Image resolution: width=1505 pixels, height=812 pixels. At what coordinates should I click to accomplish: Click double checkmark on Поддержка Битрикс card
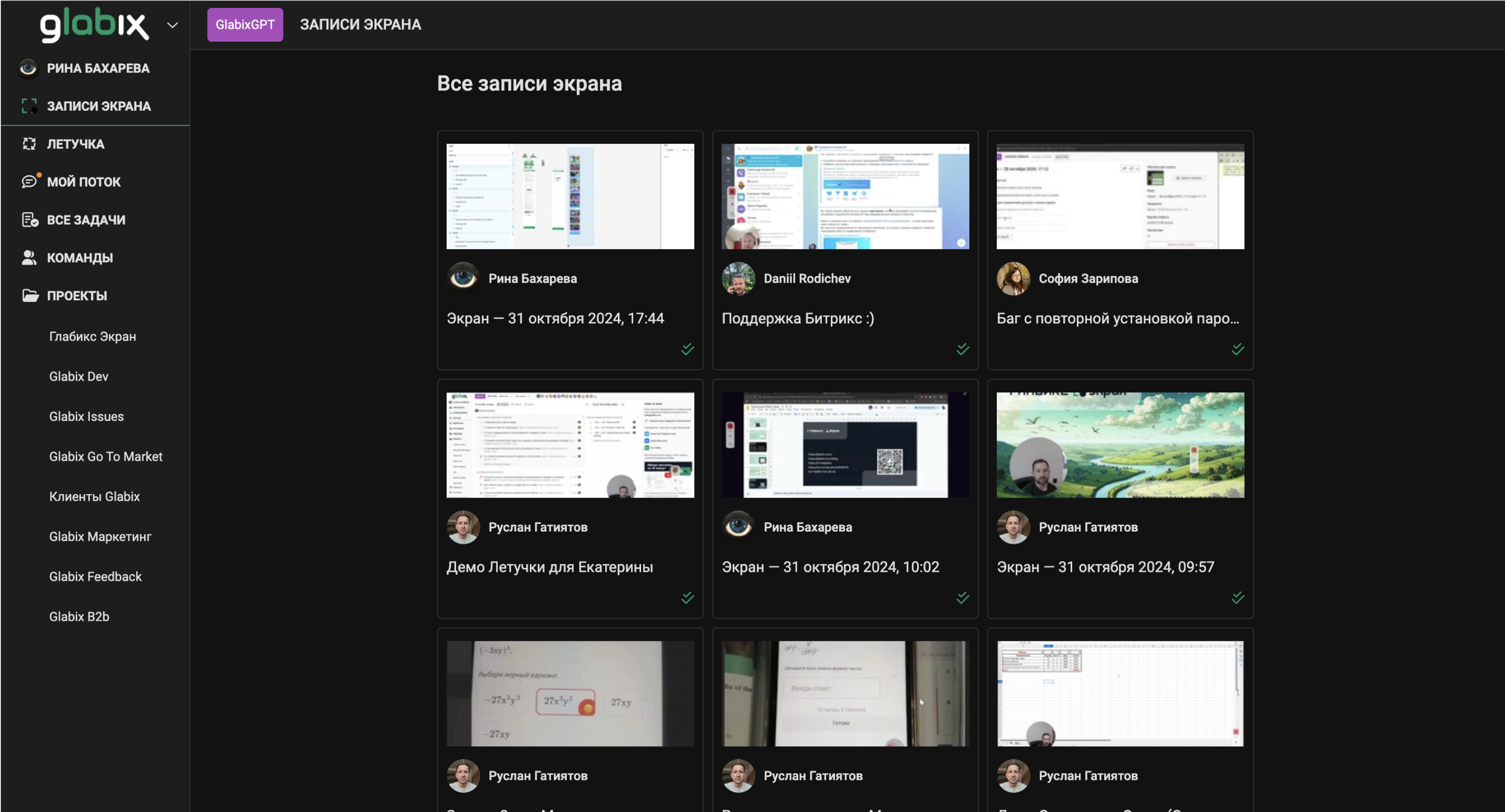[962, 349]
